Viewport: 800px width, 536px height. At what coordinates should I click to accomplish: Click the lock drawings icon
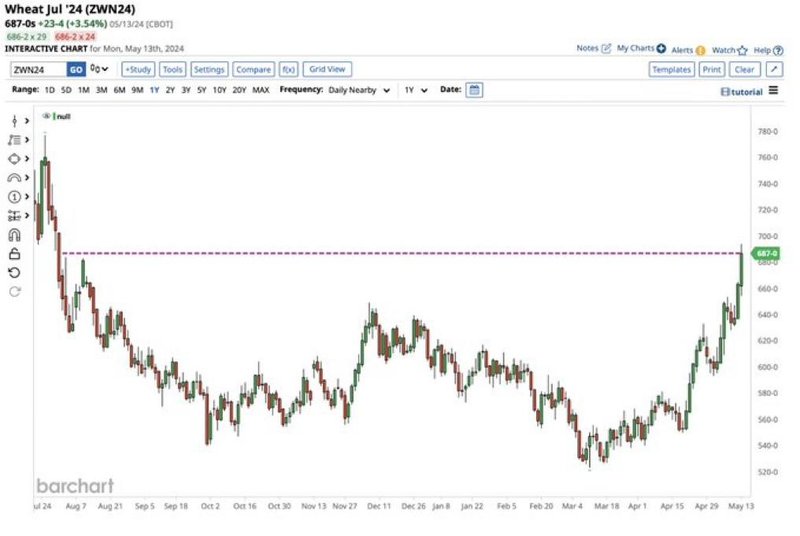(x=15, y=254)
